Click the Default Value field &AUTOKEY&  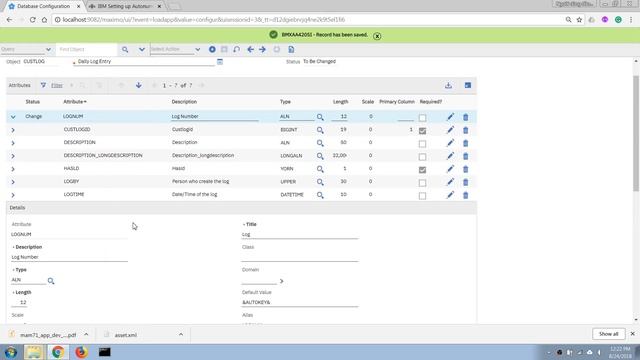pos(300,302)
